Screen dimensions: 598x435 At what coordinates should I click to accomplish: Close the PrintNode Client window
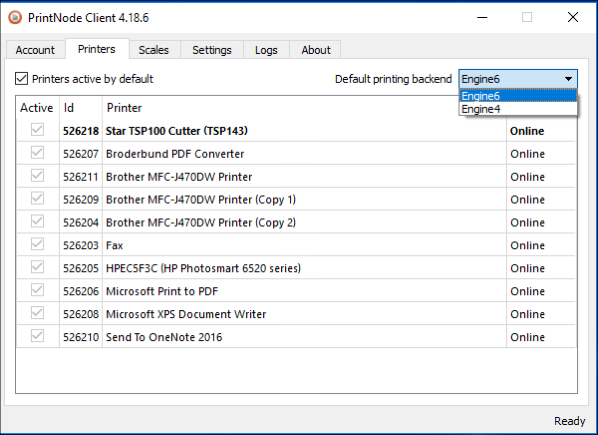[573, 17]
